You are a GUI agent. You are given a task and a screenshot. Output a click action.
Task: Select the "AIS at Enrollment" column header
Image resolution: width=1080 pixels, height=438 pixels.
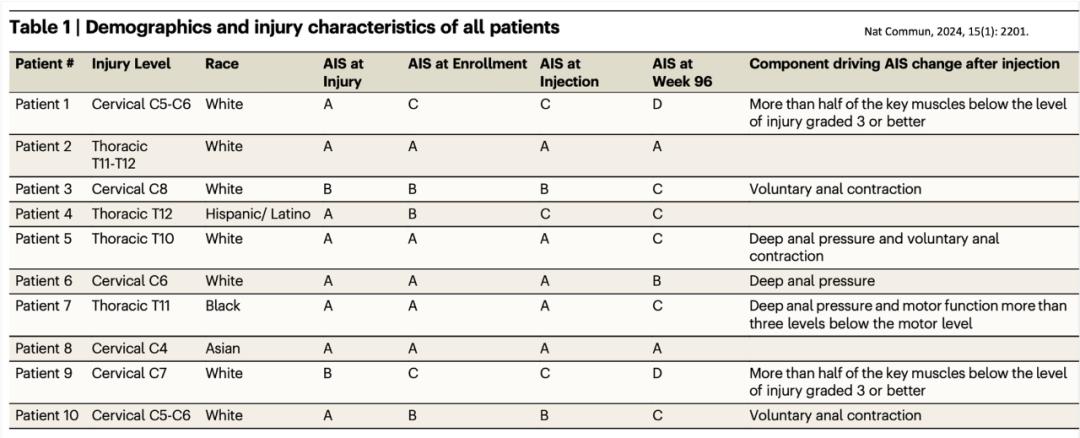pyautogui.click(x=467, y=64)
